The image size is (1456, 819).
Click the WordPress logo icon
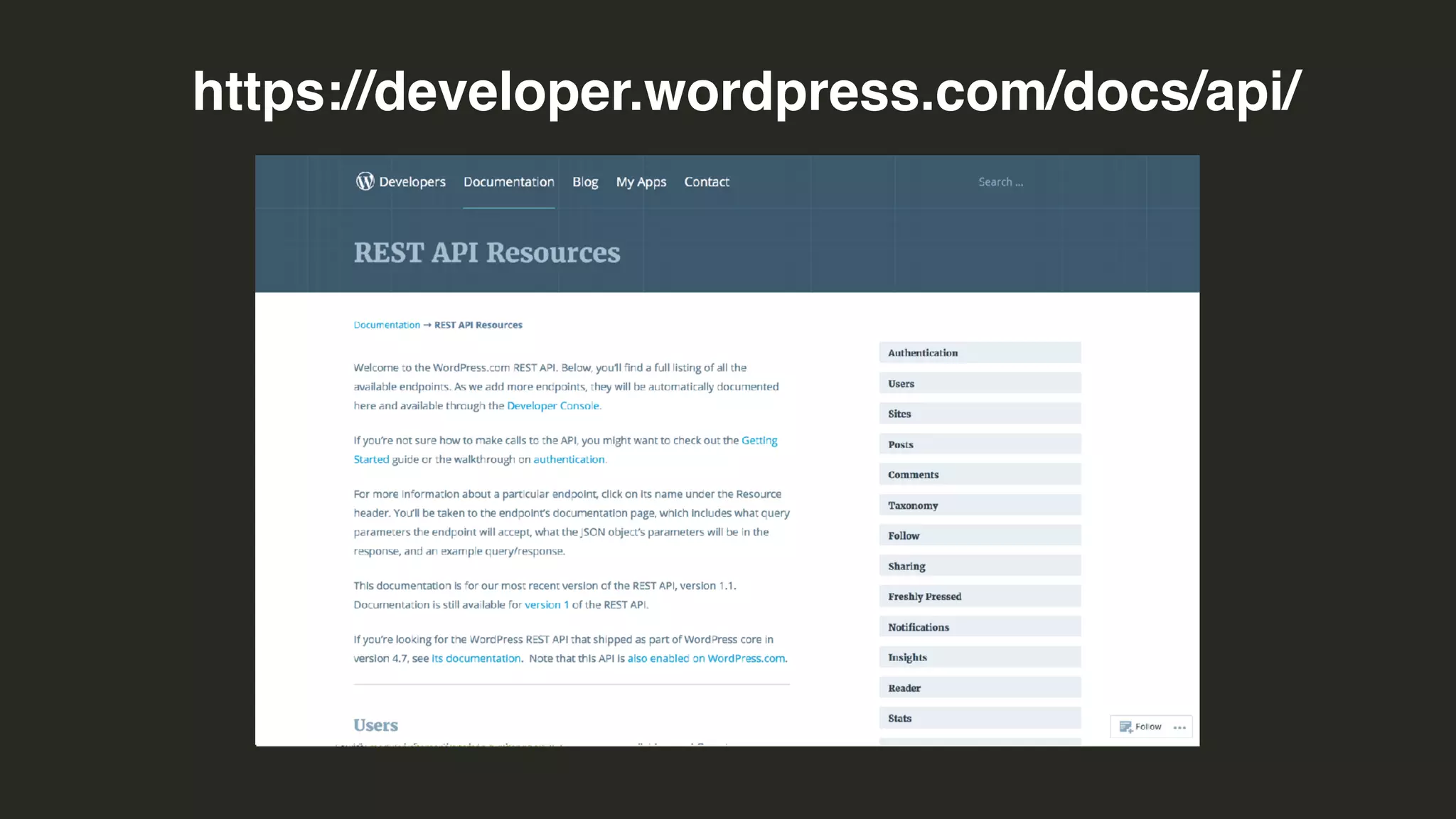point(365,181)
